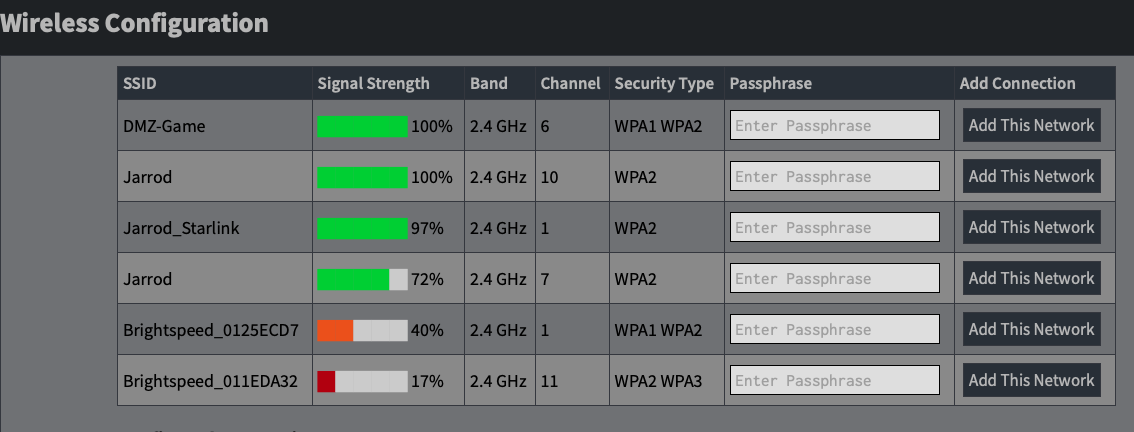Add the Jarrod network with 72% signal
The height and width of the screenshot is (432, 1134).
1031,278
